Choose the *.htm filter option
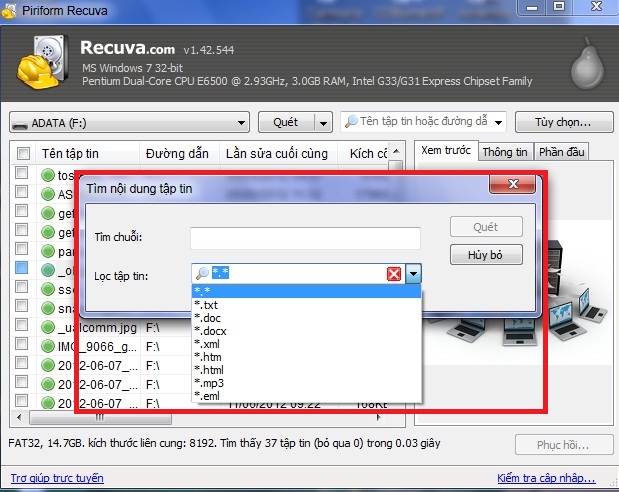The height and width of the screenshot is (492, 619). tap(306, 357)
